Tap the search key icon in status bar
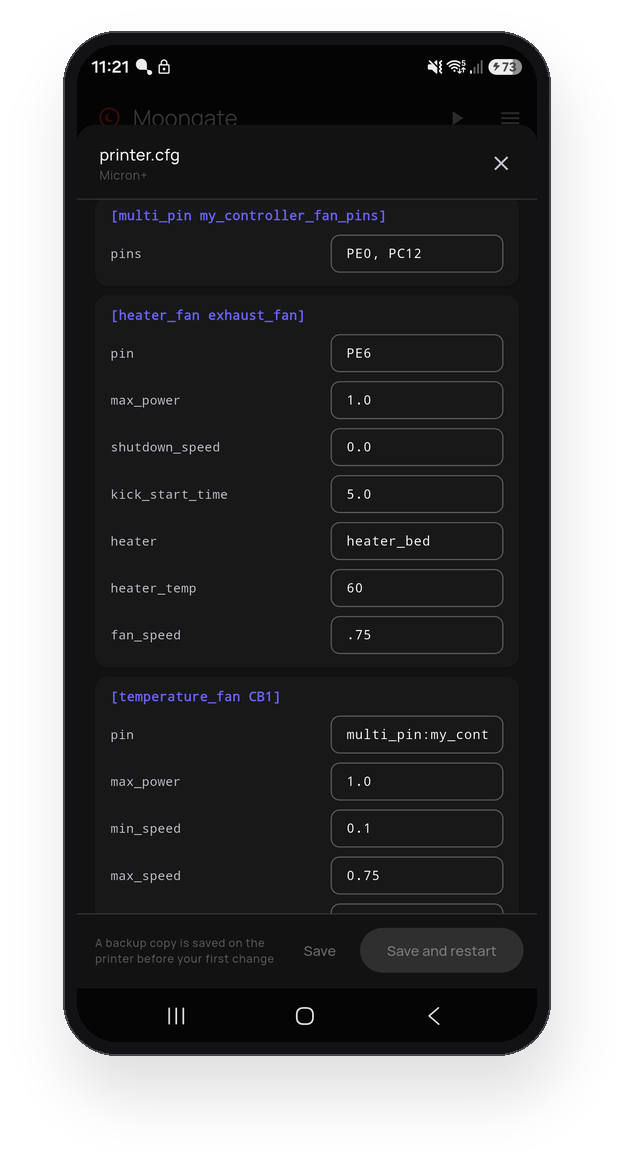628x1165 pixels. [x=144, y=67]
